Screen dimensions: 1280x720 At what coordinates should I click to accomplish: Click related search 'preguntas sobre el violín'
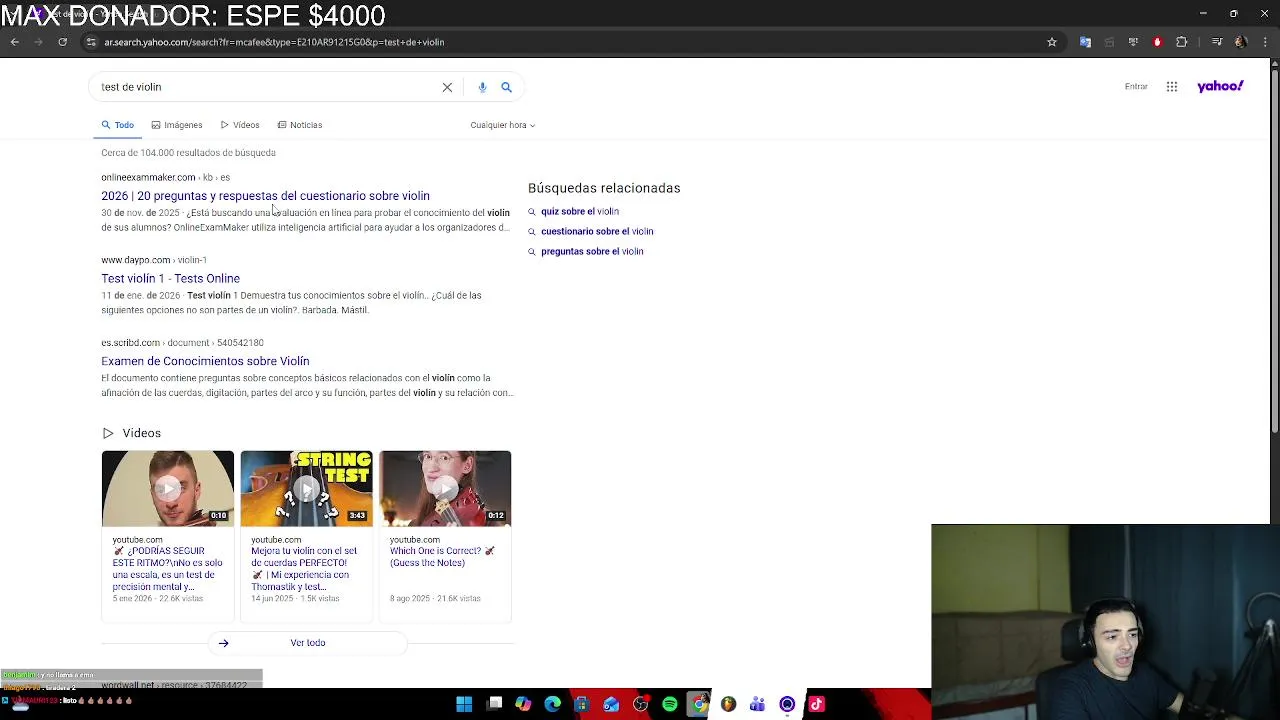coord(592,251)
